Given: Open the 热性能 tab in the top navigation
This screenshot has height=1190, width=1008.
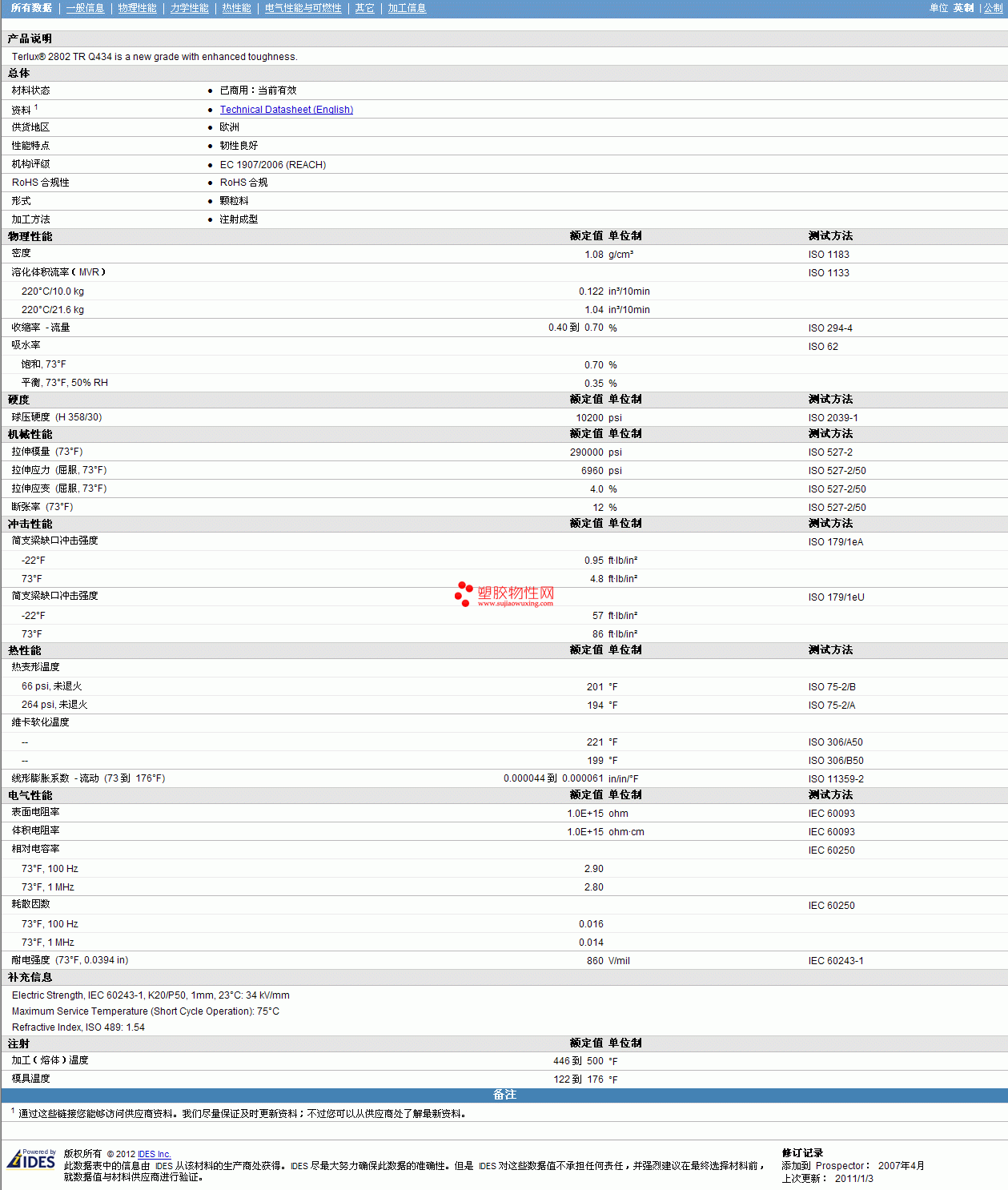Looking at the screenshot, I should click(x=237, y=8).
